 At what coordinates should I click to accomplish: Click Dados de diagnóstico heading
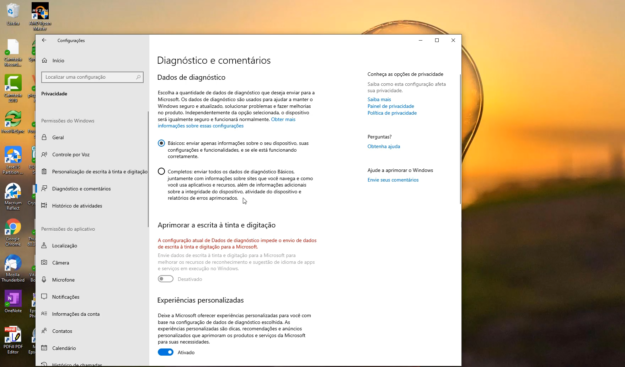click(191, 77)
